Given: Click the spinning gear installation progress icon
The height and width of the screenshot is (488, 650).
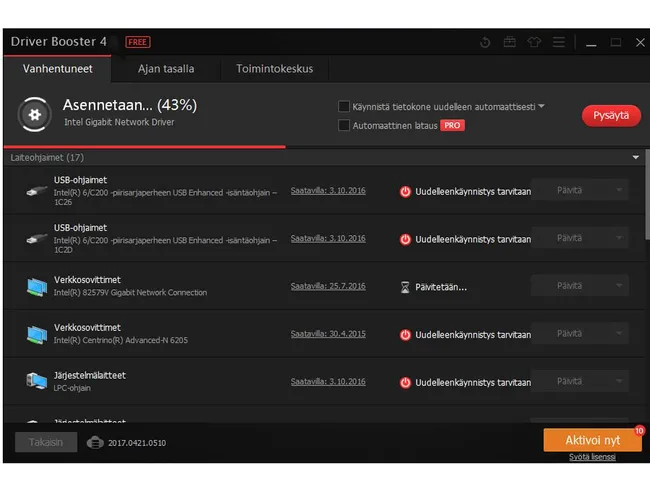Looking at the screenshot, I should (x=35, y=115).
